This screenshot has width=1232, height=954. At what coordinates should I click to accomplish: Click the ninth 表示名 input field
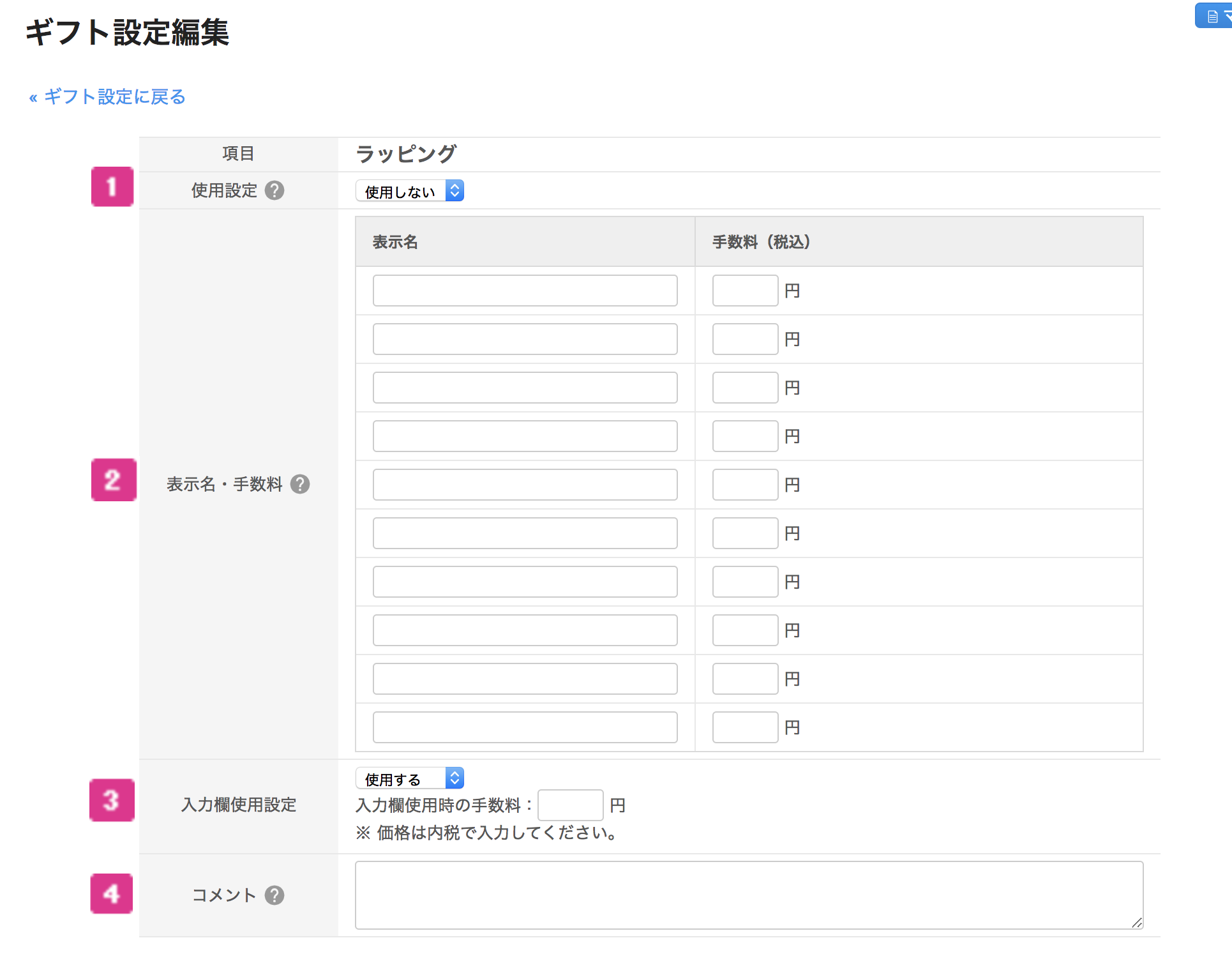pyautogui.click(x=525, y=679)
